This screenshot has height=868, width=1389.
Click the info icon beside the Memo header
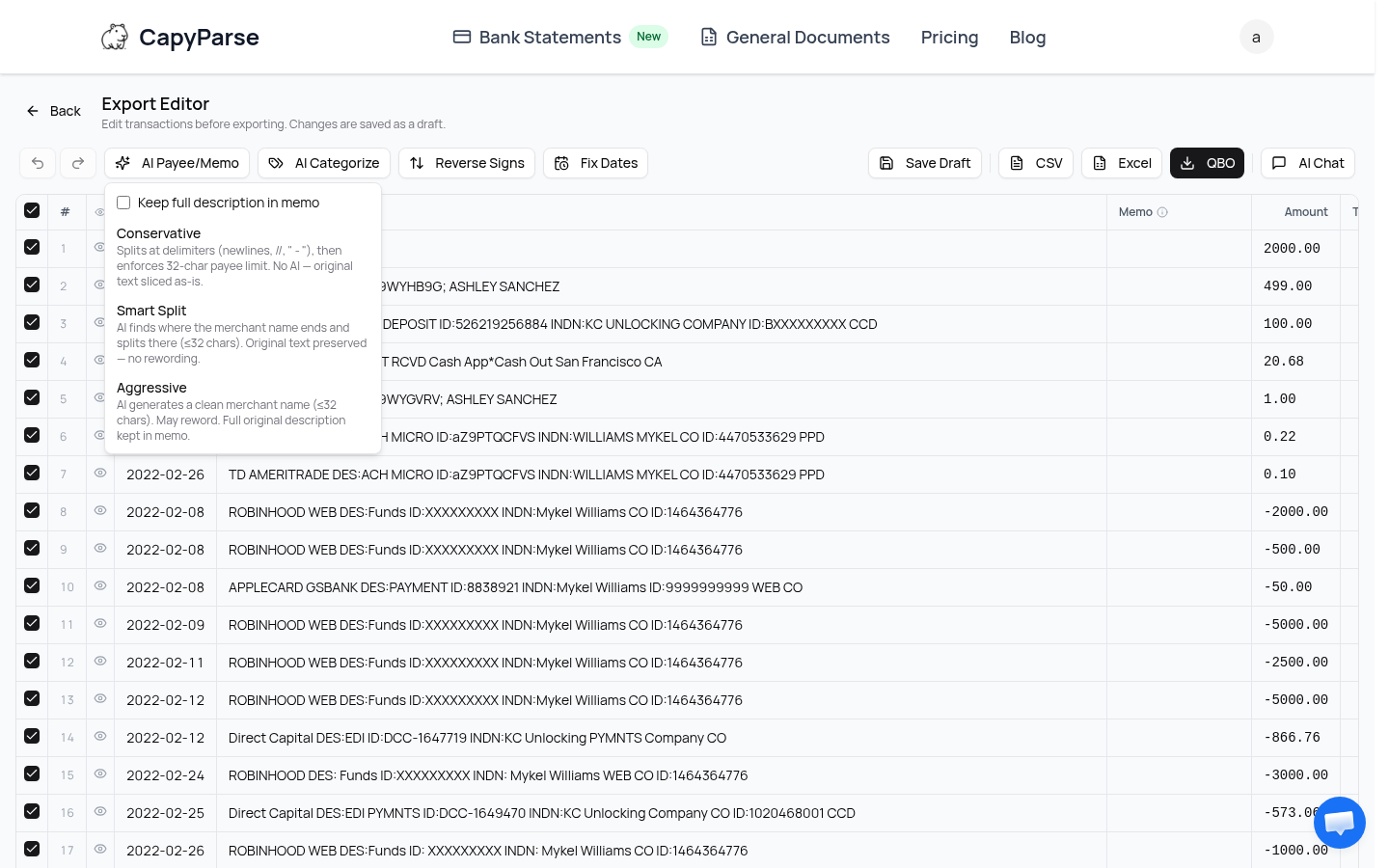coord(1163,211)
